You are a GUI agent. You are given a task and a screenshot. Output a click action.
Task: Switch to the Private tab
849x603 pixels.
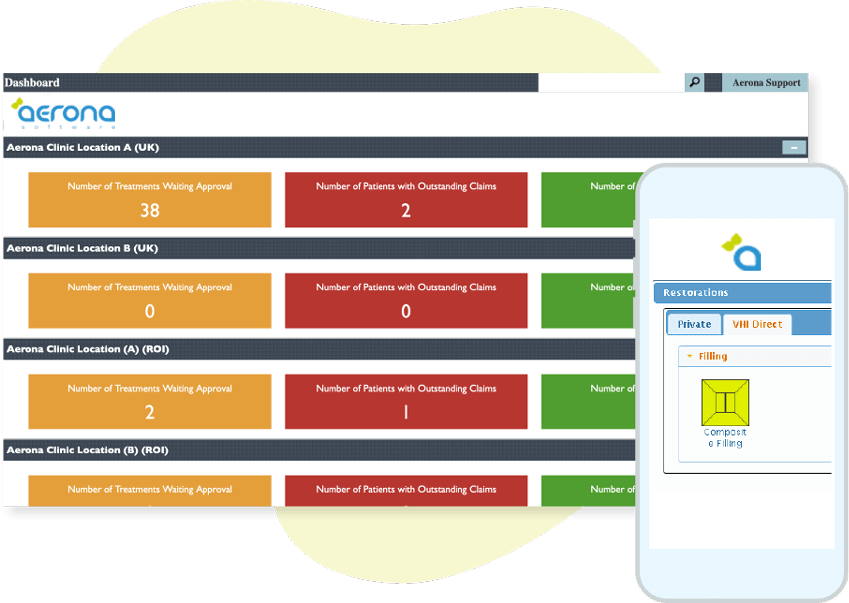coord(694,324)
